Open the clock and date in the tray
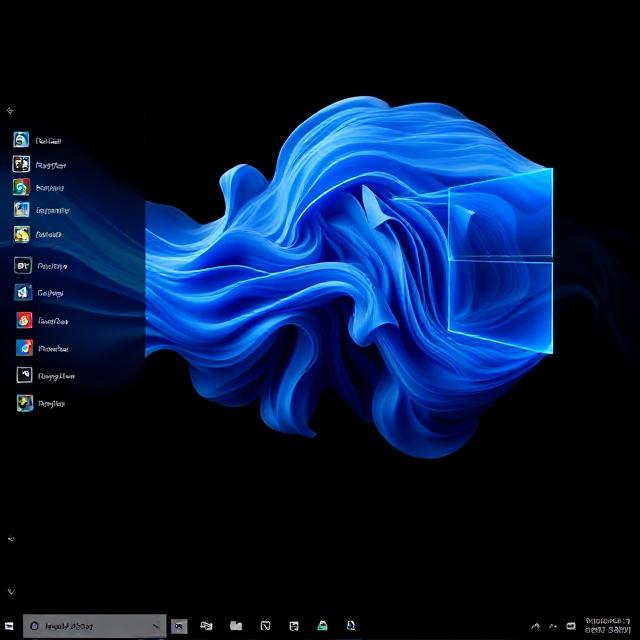The width and height of the screenshot is (640, 640). click(608, 625)
